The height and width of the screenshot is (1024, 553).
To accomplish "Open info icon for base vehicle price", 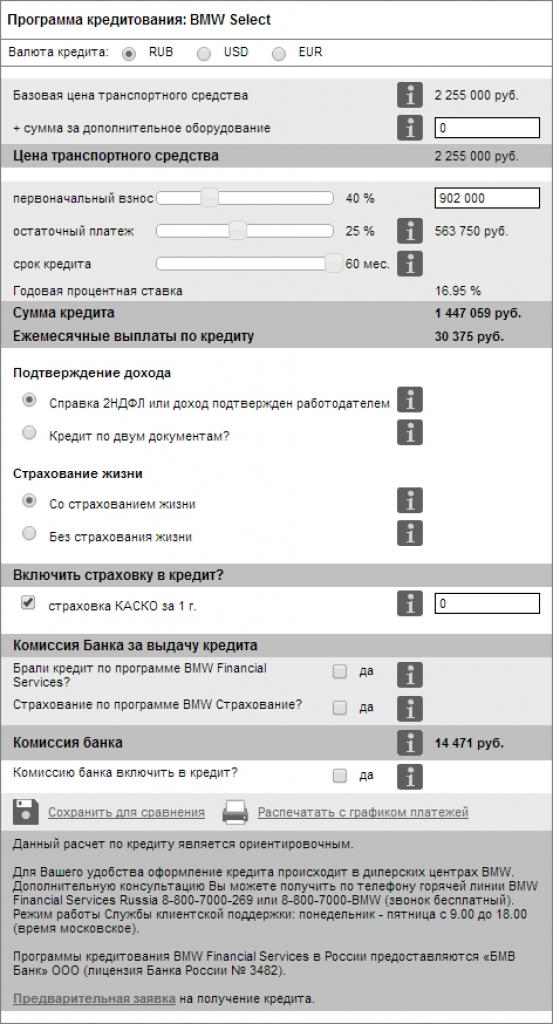I will tap(410, 95).
